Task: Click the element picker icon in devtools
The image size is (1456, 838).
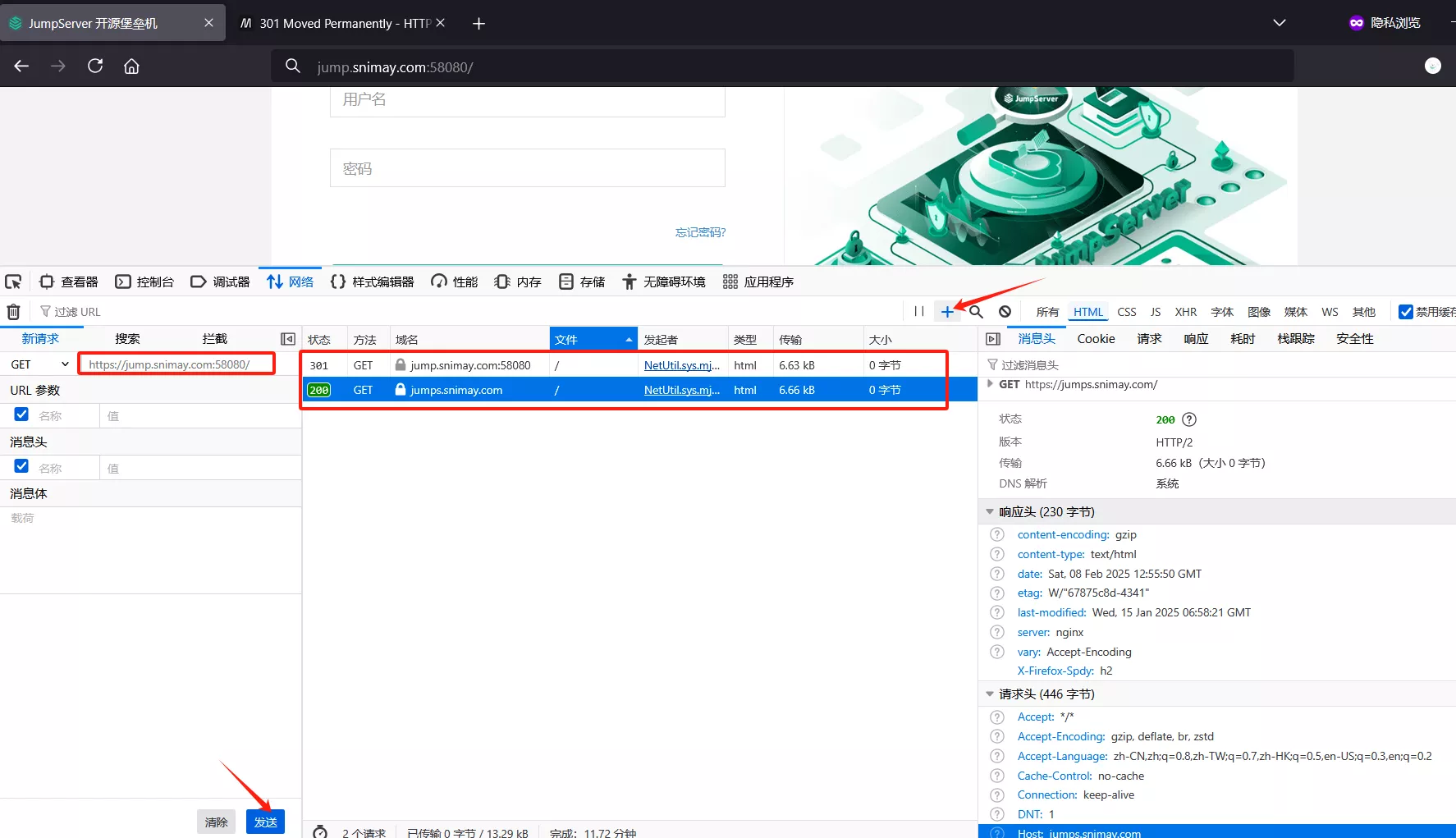Action: tap(13, 282)
